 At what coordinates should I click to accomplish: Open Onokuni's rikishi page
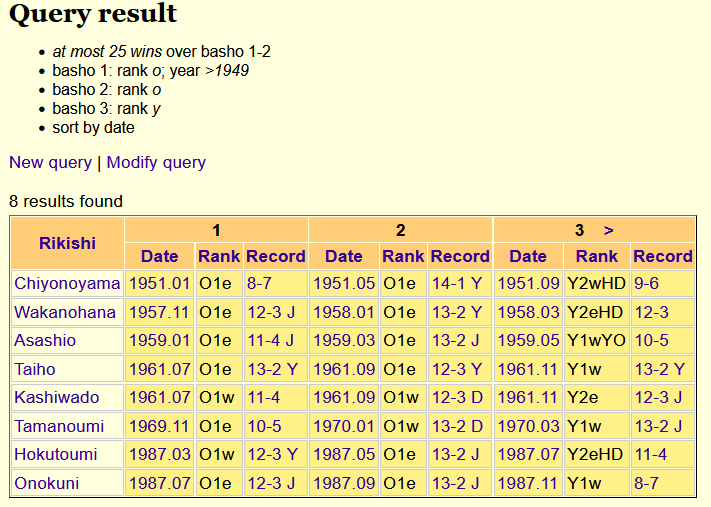(x=47, y=483)
